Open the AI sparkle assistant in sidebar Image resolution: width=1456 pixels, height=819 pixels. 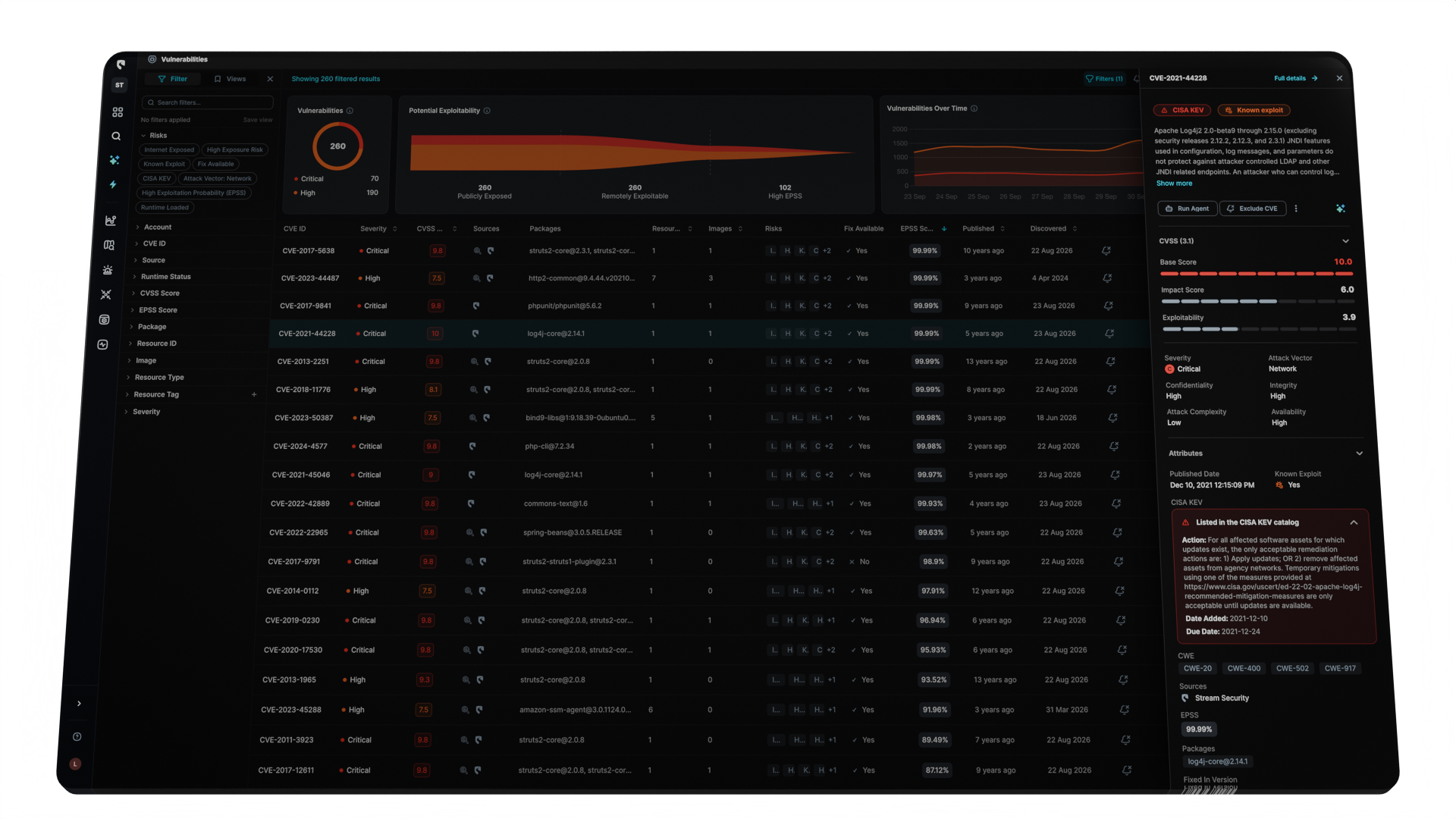tap(115, 160)
